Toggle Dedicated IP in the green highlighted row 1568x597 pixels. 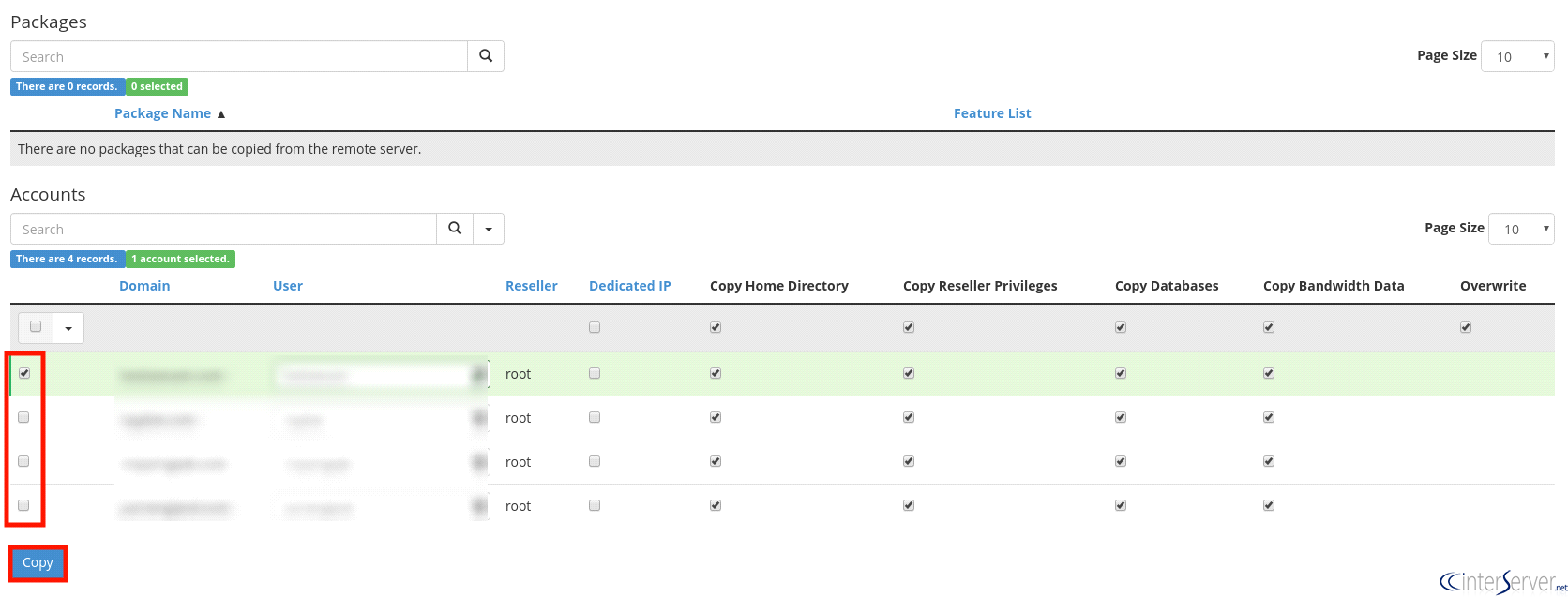click(595, 374)
